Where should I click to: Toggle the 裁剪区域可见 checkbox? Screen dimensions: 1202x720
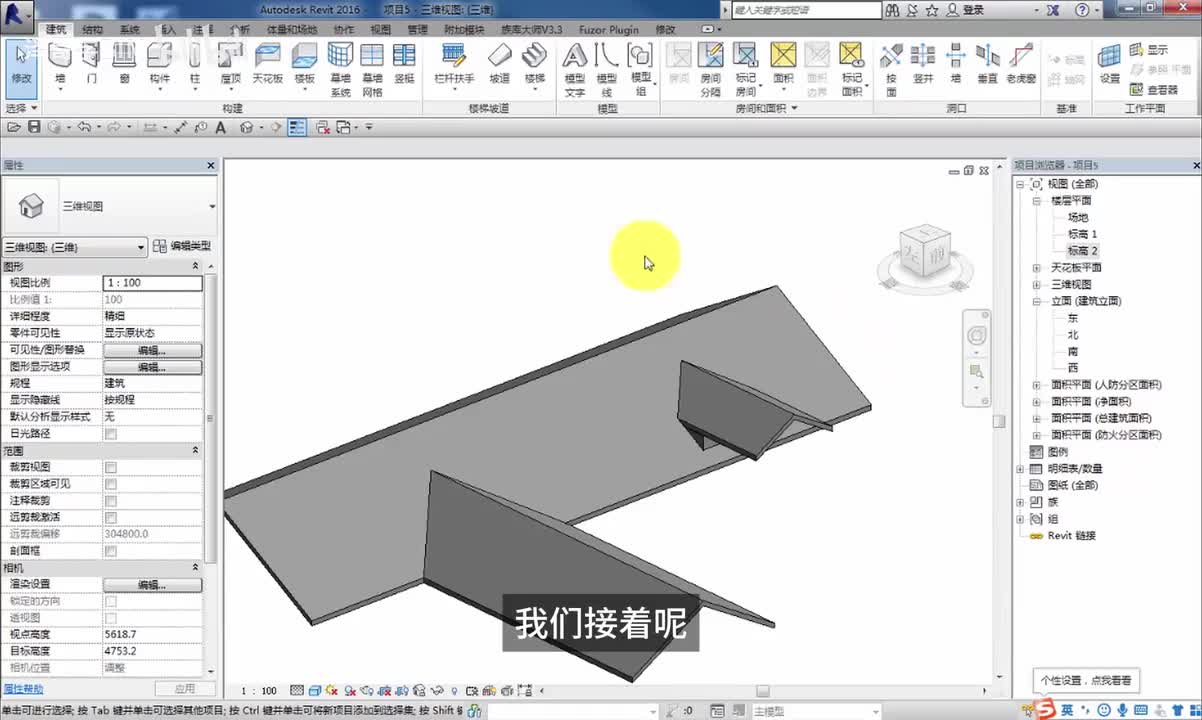[111, 484]
